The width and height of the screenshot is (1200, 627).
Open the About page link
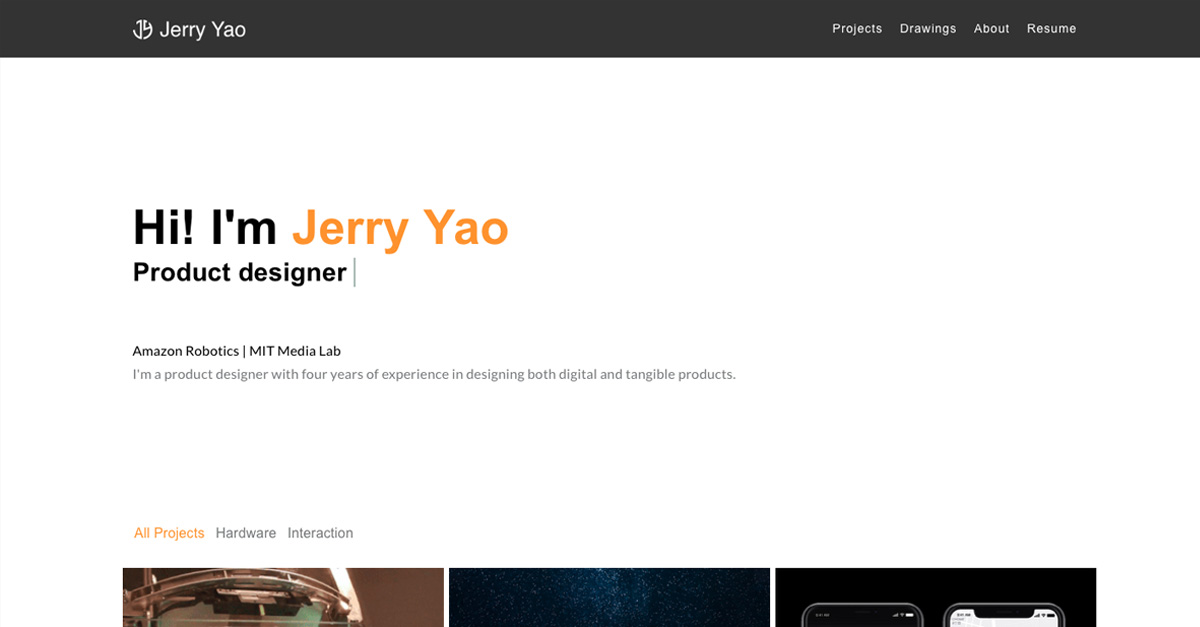992,29
